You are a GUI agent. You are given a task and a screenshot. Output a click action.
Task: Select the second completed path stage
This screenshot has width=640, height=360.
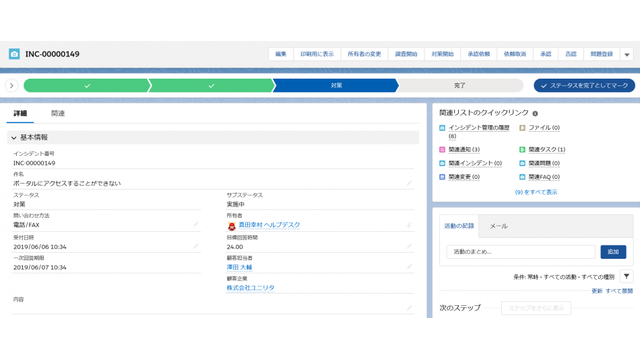tap(211, 86)
